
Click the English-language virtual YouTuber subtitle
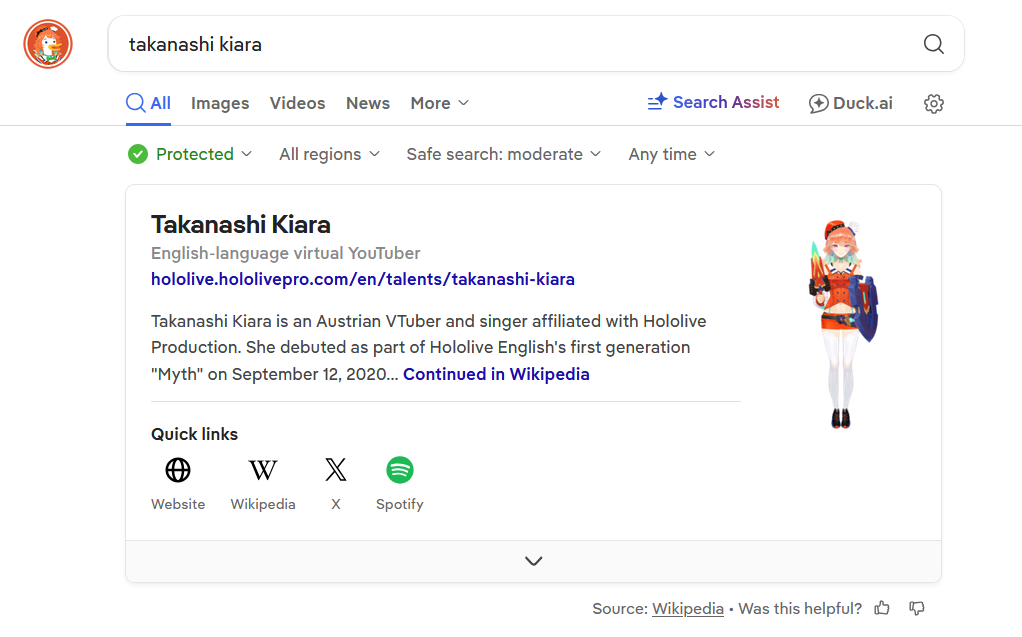point(285,253)
